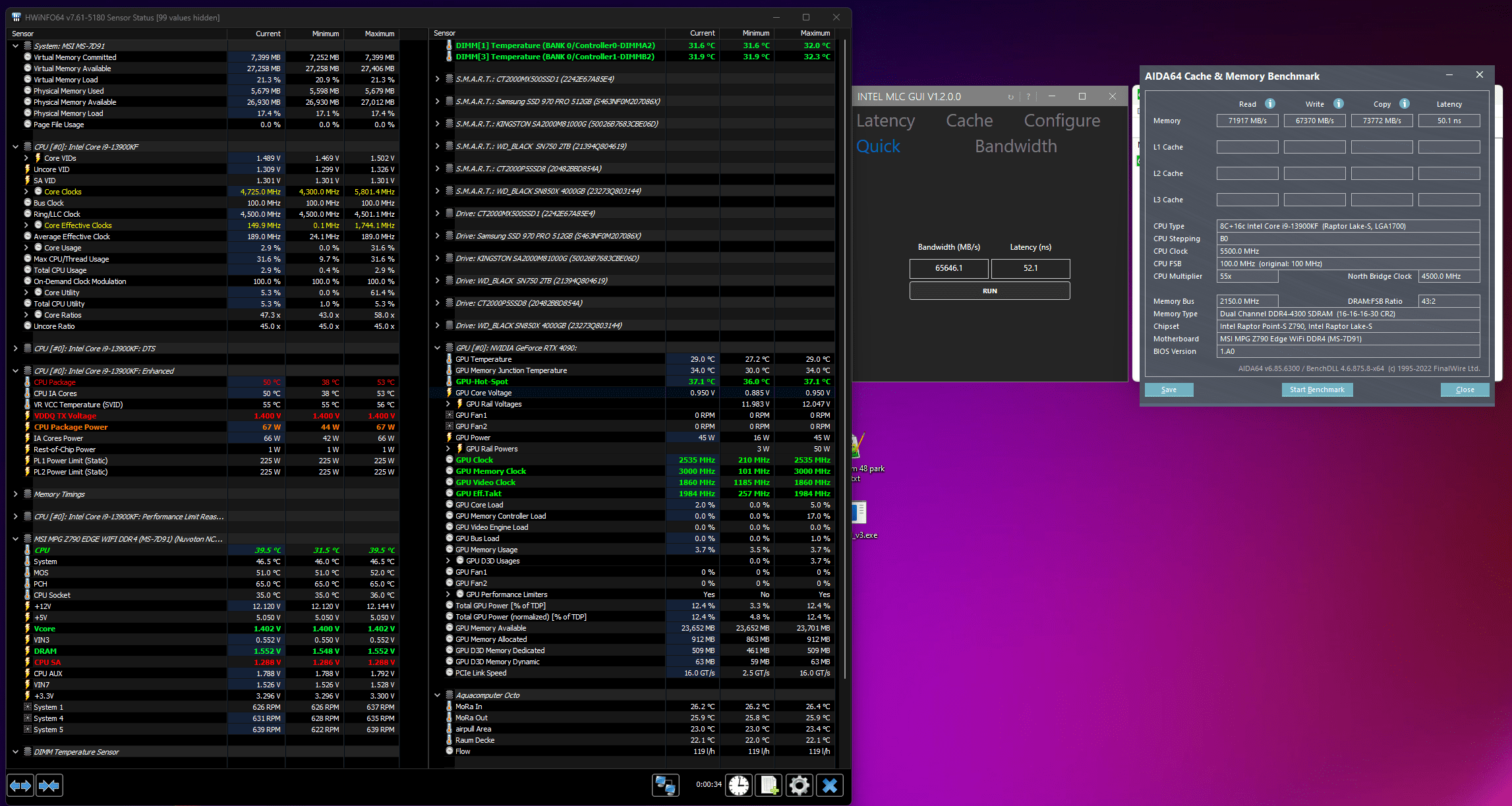Select the Quick tab in Intel MLC GUI
Image resolution: width=1512 pixels, height=806 pixels.
click(878, 146)
